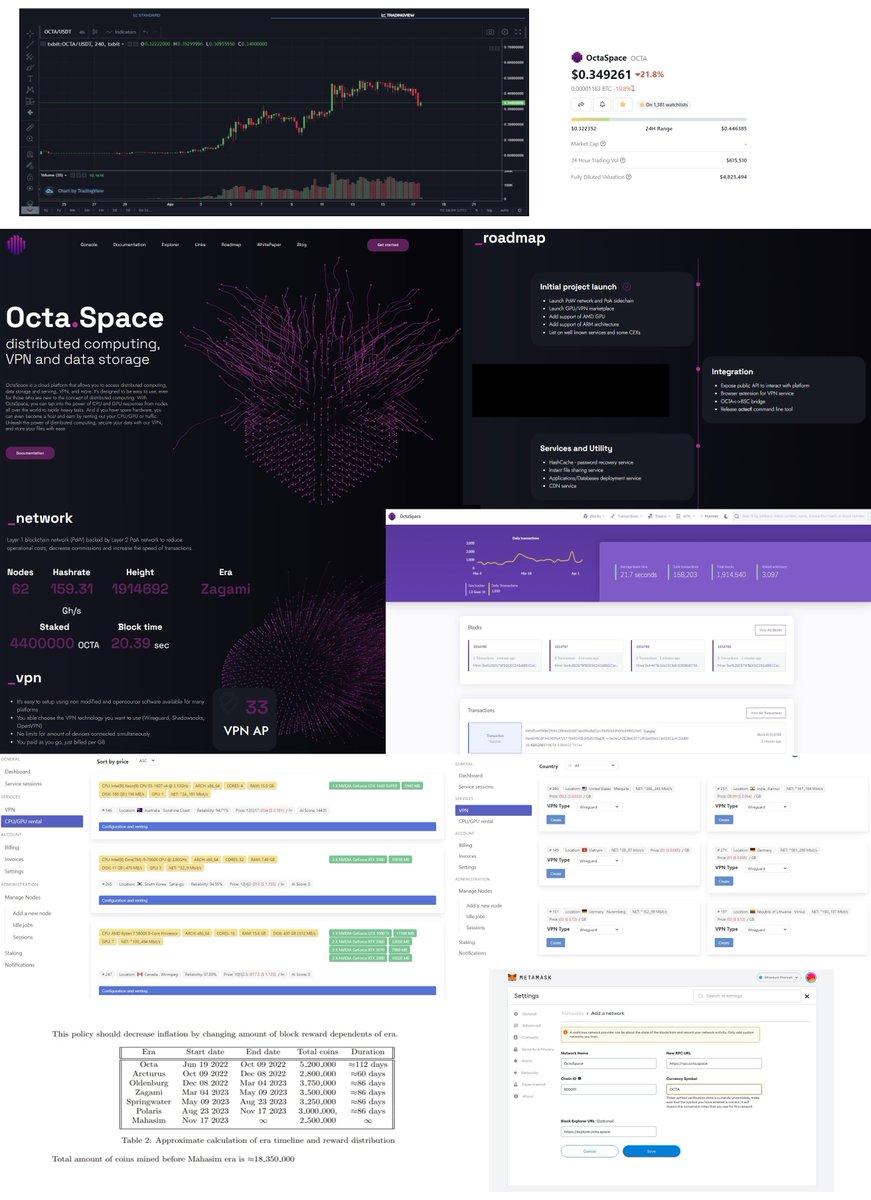Open Indicators in the OCTA/USDT chart toolbar
The height and width of the screenshot is (1200, 871).
click(121, 31)
